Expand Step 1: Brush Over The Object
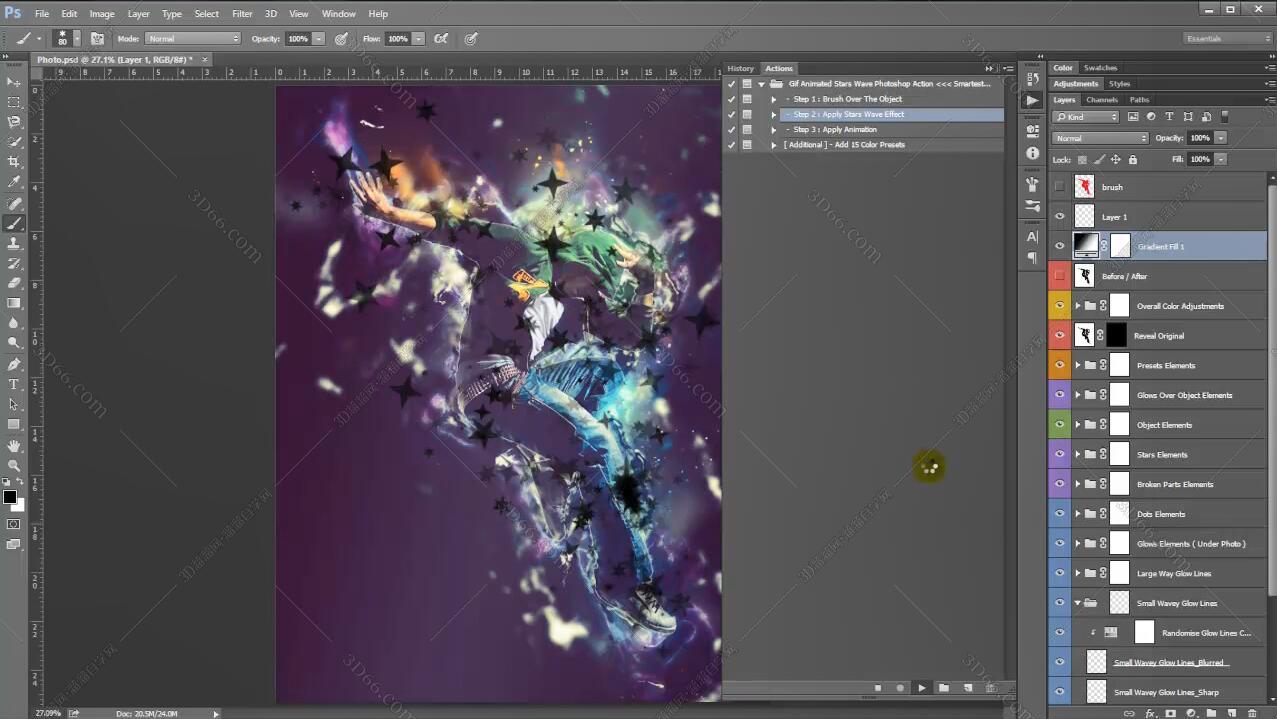Screen dimensions: 1277x719 [773, 99]
